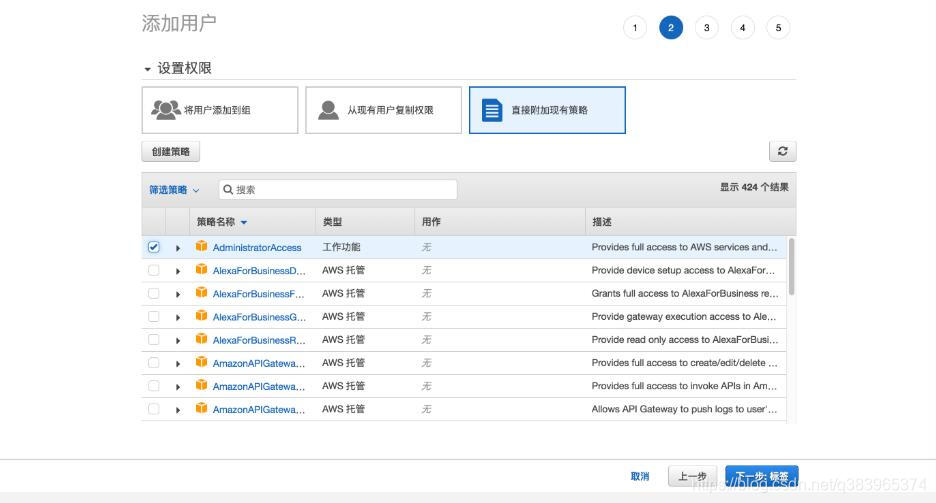The height and width of the screenshot is (503, 936).
Task: Select 将用户添加到组 option
Action: click(x=220, y=110)
